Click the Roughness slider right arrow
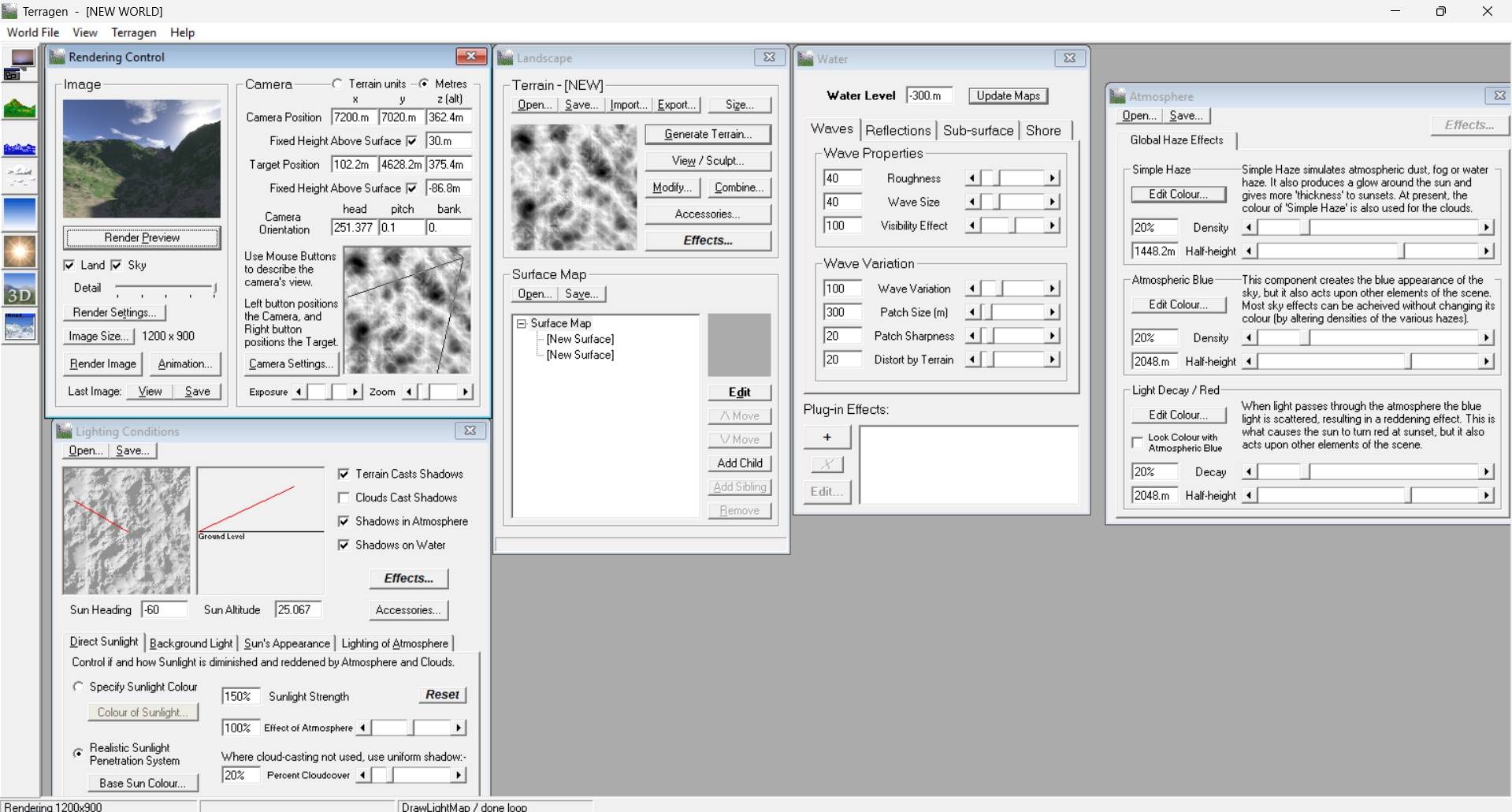Viewport: 1512px width, 812px height. (x=1052, y=178)
